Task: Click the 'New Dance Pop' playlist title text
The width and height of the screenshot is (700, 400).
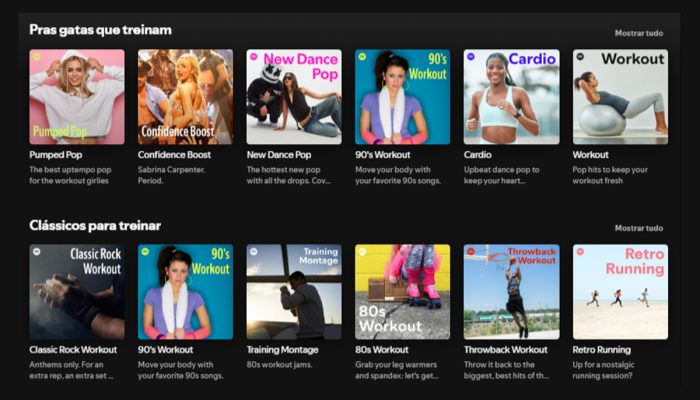Action: pyautogui.click(x=279, y=155)
